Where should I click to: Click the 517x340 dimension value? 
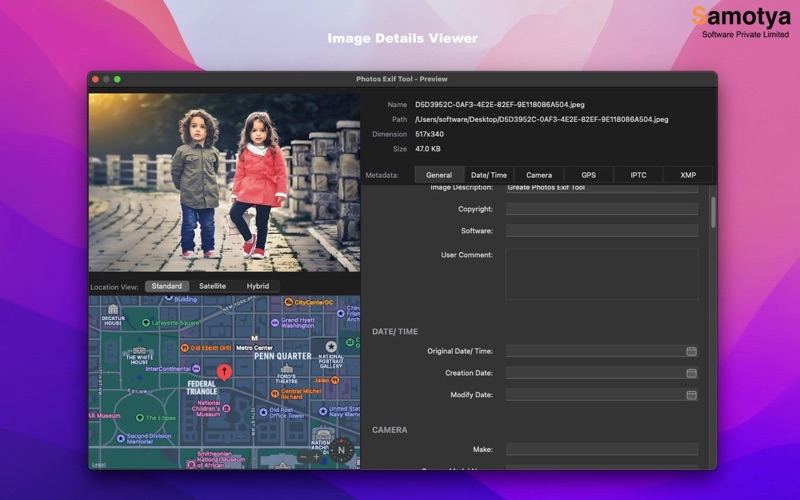click(x=429, y=134)
